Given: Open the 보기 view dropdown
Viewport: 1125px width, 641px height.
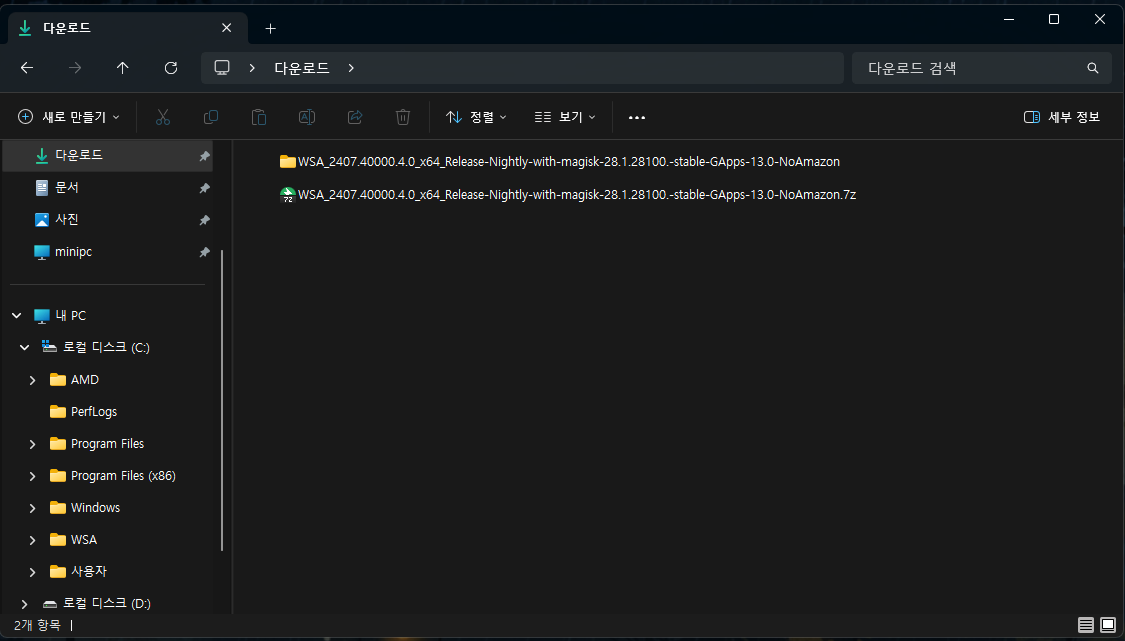Looking at the screenshot, I should (565, 117).
